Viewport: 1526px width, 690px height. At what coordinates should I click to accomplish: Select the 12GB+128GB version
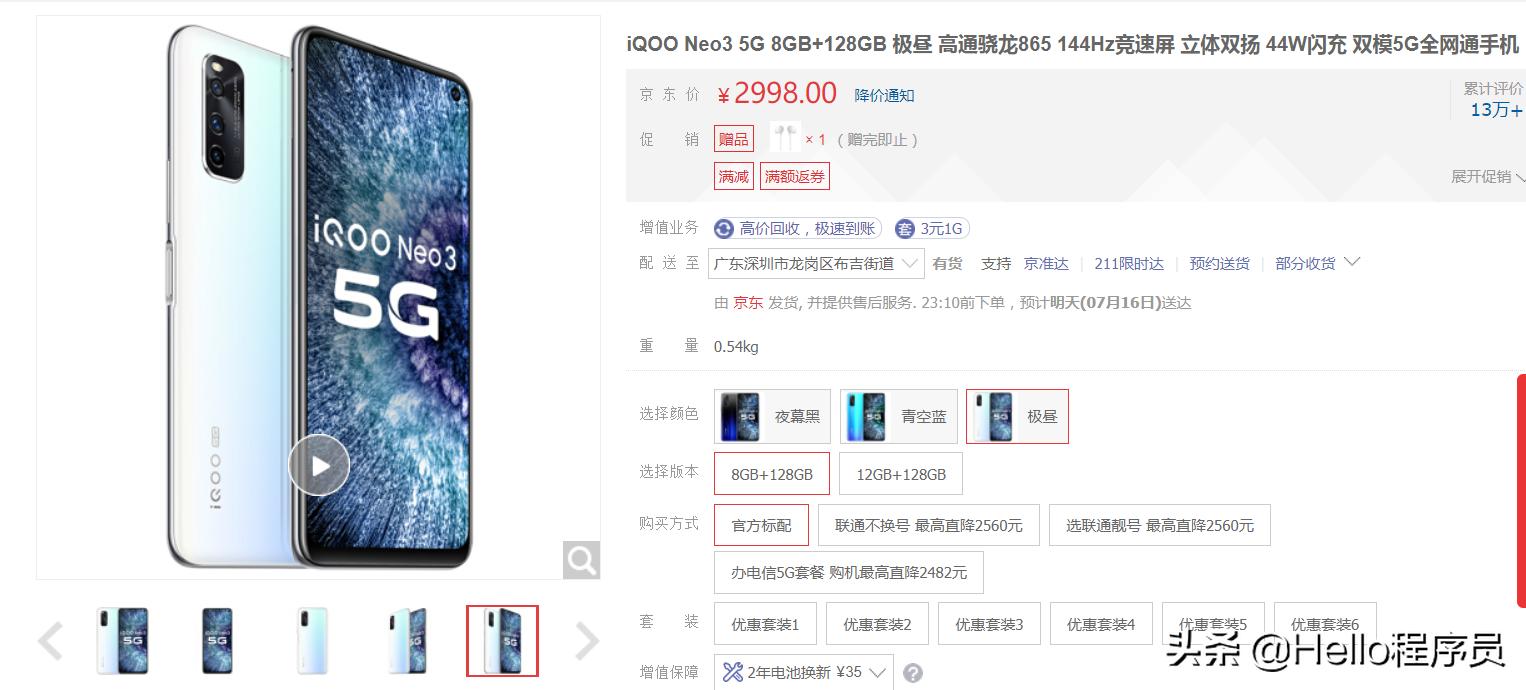point(901,474)
